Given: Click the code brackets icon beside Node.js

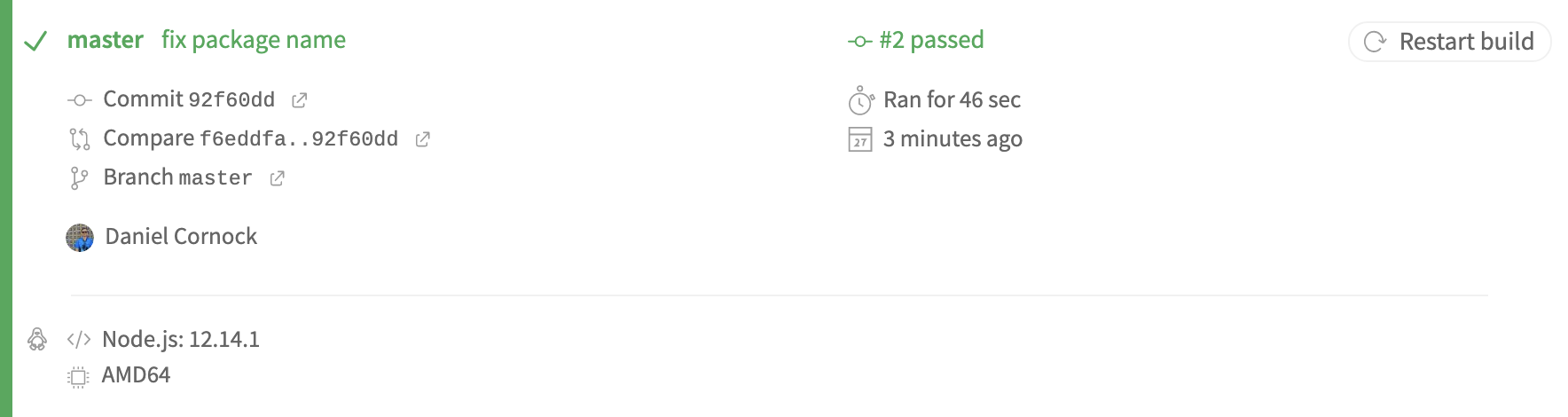Looking at the screenshot, I should [79, 339].
